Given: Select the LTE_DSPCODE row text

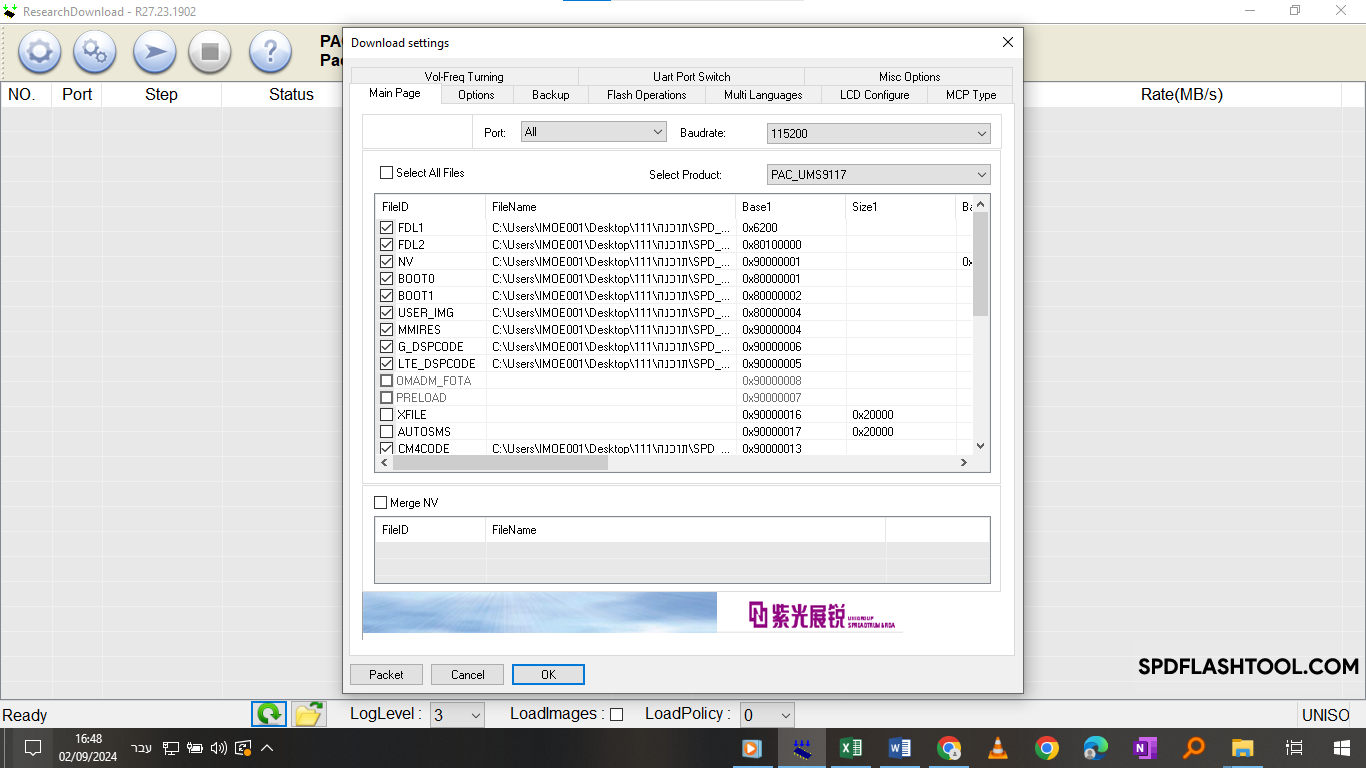Looking at the screenshot, I should pyautogui.click(x=436, y=364).
